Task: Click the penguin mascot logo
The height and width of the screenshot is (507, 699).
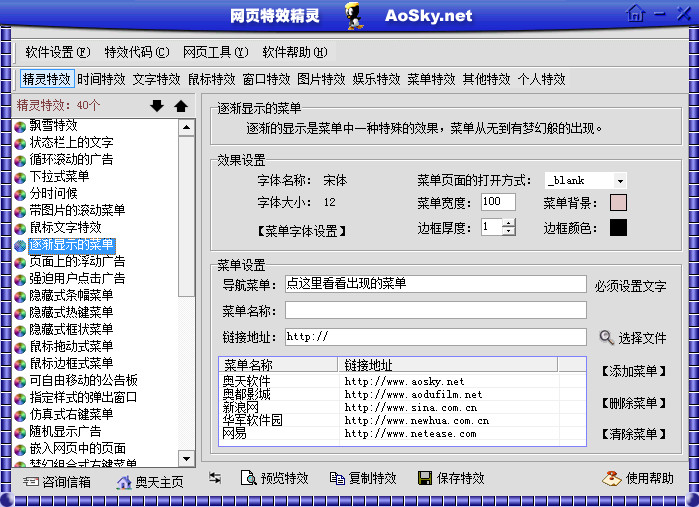Action: (354, 16)
